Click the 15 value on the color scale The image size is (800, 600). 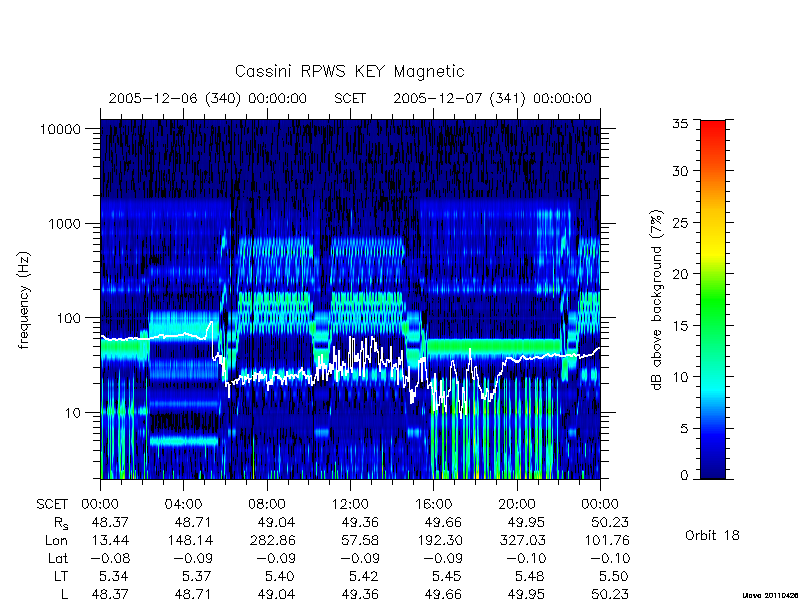(680, 326)
